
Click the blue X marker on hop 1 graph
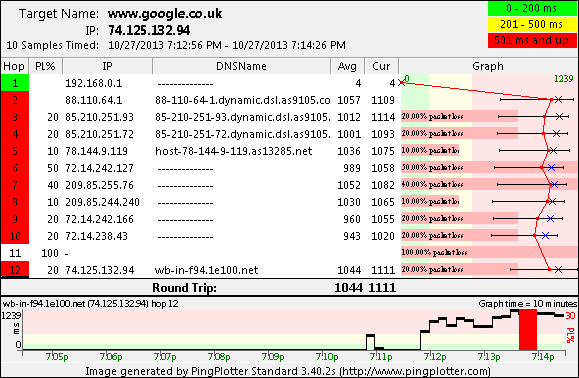point(401,83)
